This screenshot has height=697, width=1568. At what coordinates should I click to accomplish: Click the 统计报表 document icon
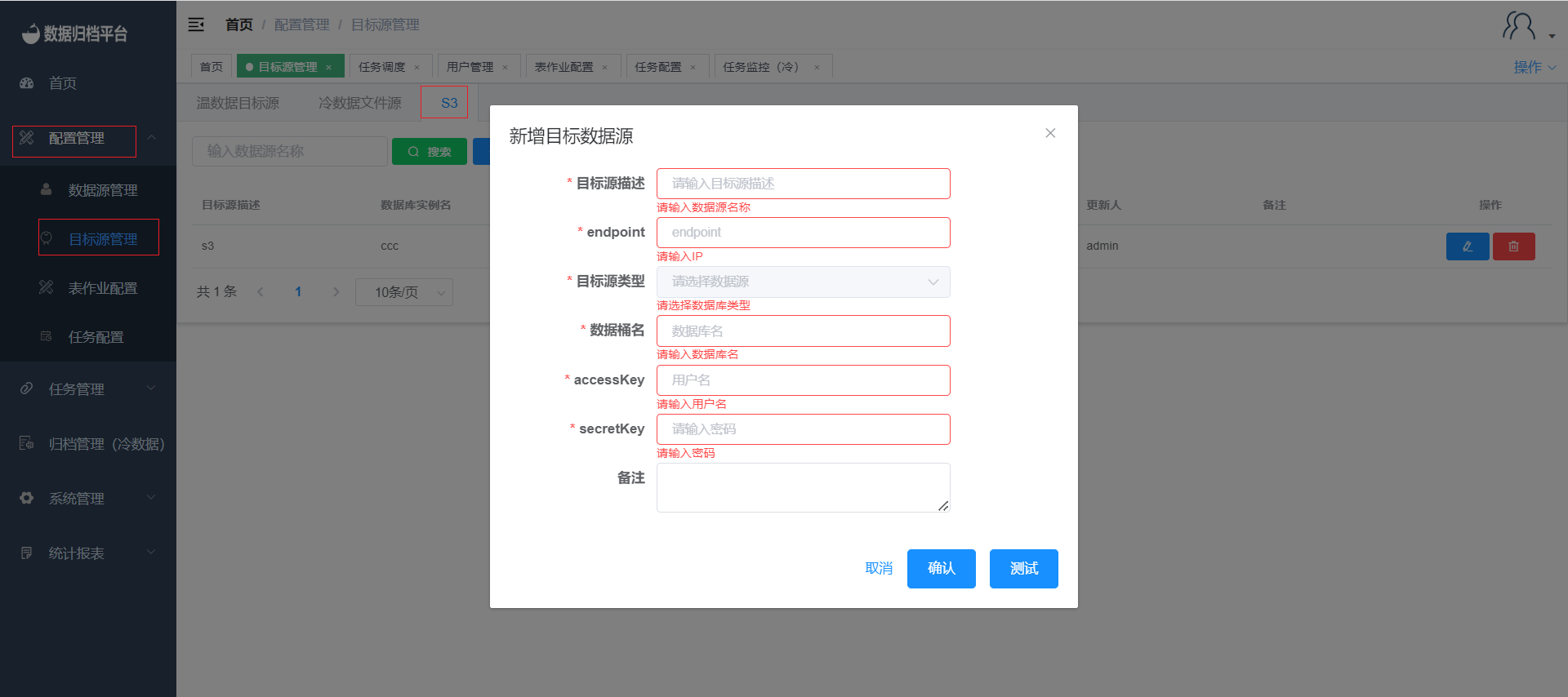coord(27,553)
